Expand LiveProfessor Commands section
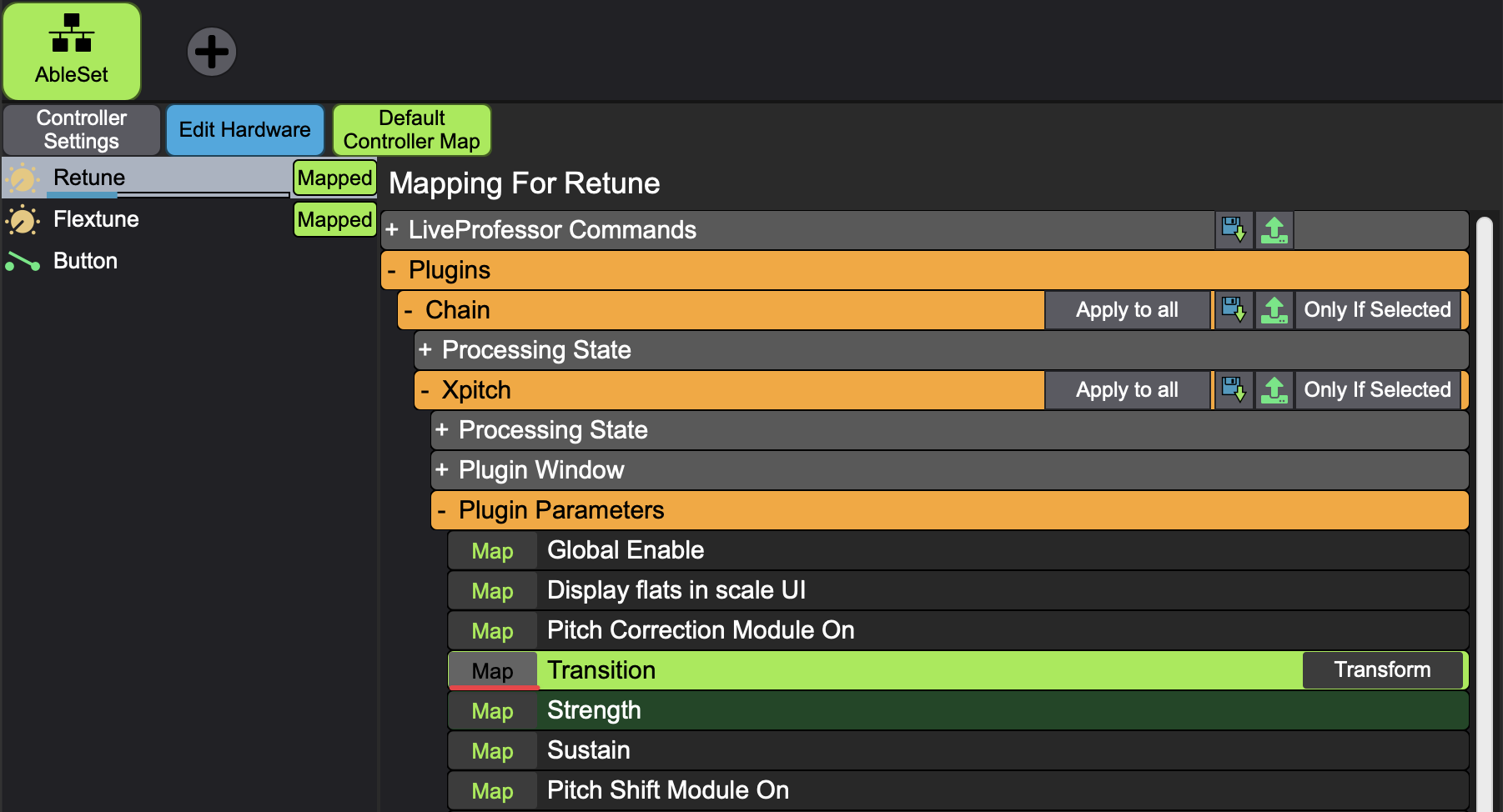The height and width of the screenshot is (812, 1503). 392,229
